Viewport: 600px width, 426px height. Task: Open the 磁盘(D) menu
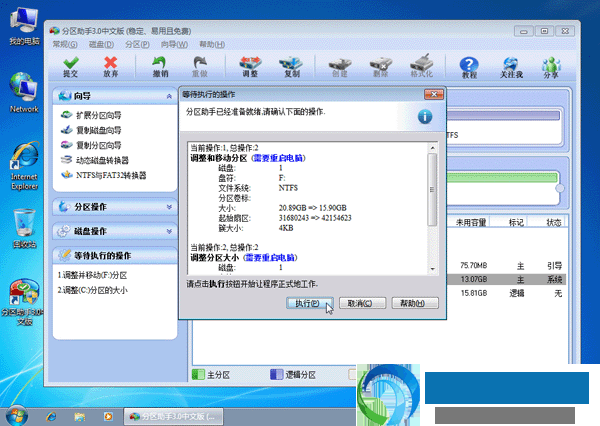point(101,45)
